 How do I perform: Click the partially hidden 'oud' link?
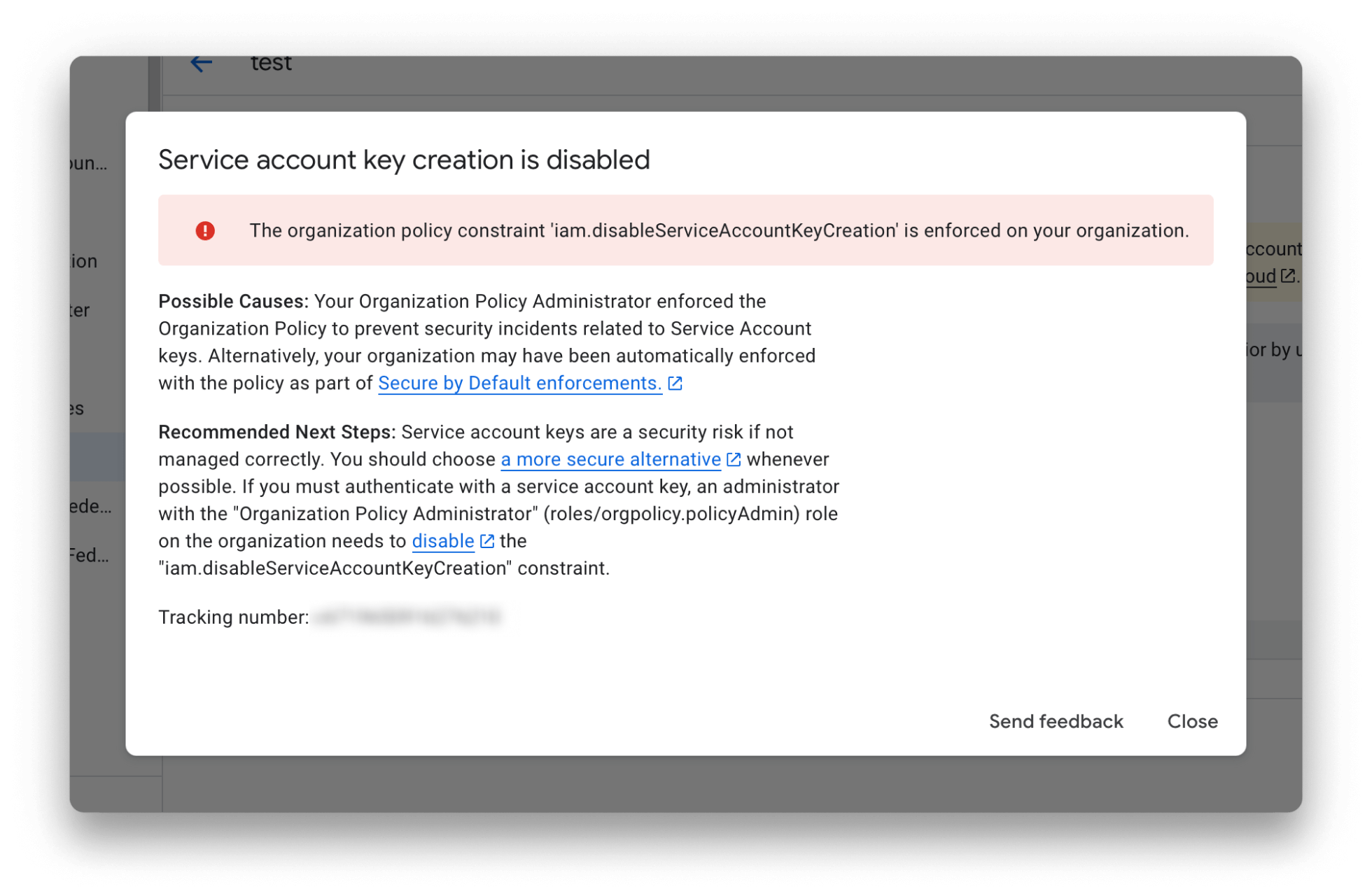coord(1261,276)
